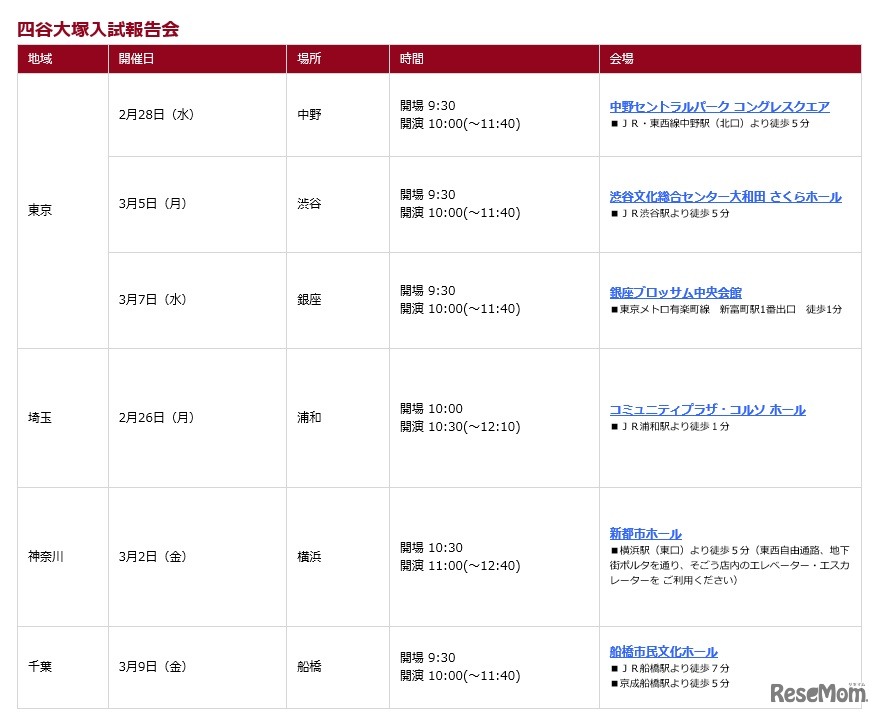The height and width of the screenshot is (716, 881).
Task: Click the 四谷大塚入試報告会 heading
Action: [x=98, y=29]
